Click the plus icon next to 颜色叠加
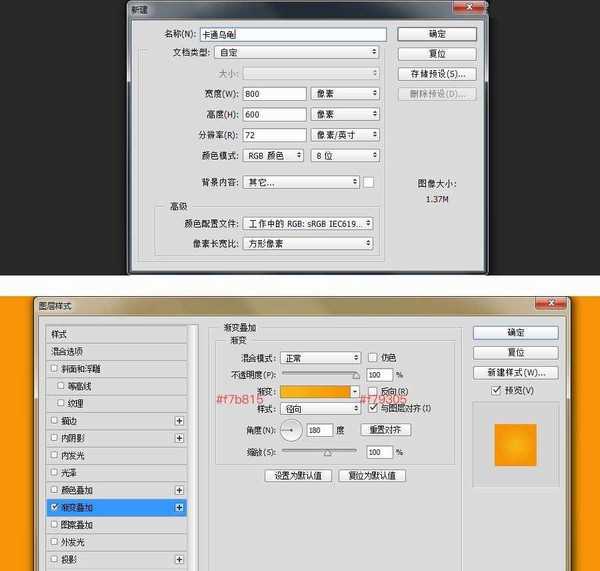Viewport: 600px width, 571px height. [x=179, y=490]
